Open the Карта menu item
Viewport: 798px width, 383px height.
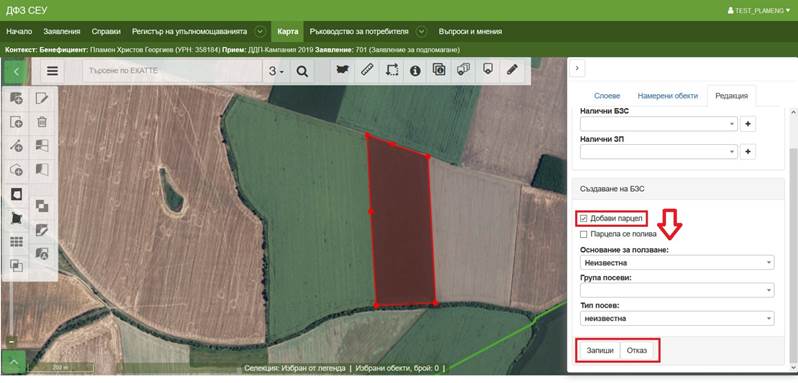pyautogui.click(x=288, y=32)
